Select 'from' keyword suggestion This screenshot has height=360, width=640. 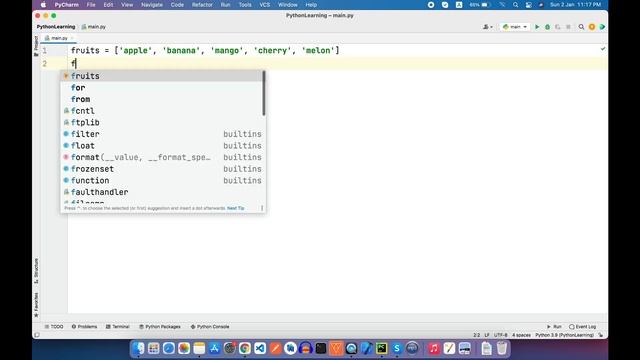[161, 99]
